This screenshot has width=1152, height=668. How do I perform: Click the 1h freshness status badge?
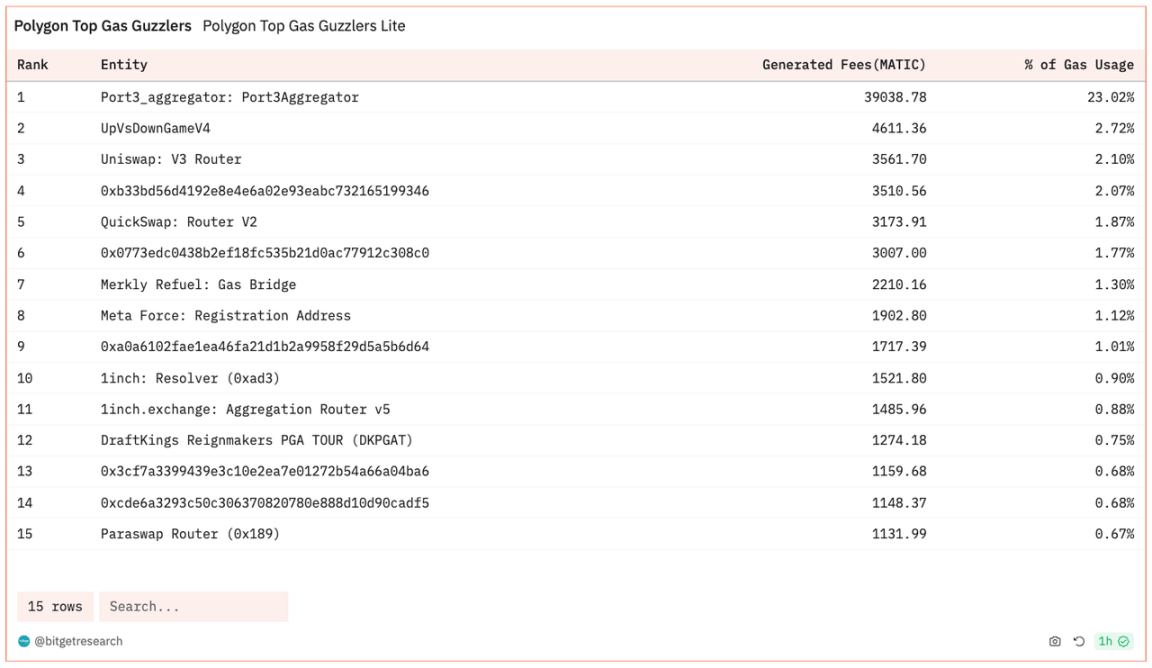(x=1112, y=641)
